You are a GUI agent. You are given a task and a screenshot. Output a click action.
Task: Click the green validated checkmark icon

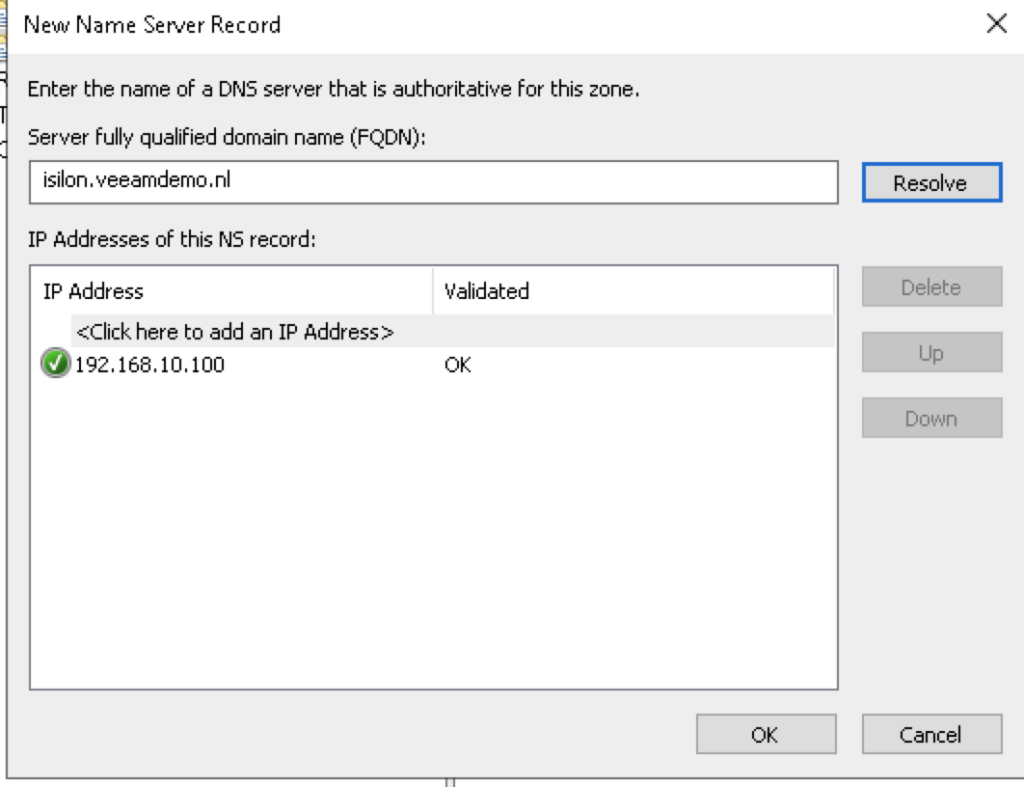[55, 365]
